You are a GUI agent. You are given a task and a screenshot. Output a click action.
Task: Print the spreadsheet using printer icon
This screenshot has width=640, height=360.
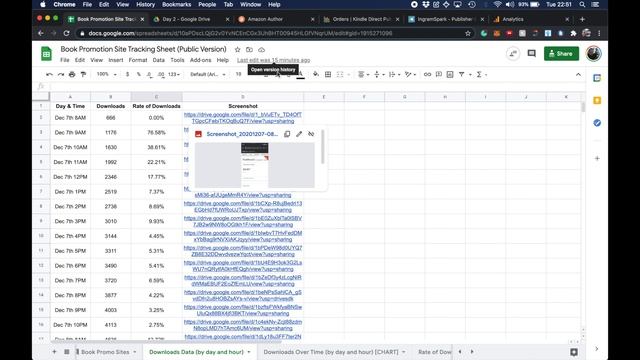[72, 75]
